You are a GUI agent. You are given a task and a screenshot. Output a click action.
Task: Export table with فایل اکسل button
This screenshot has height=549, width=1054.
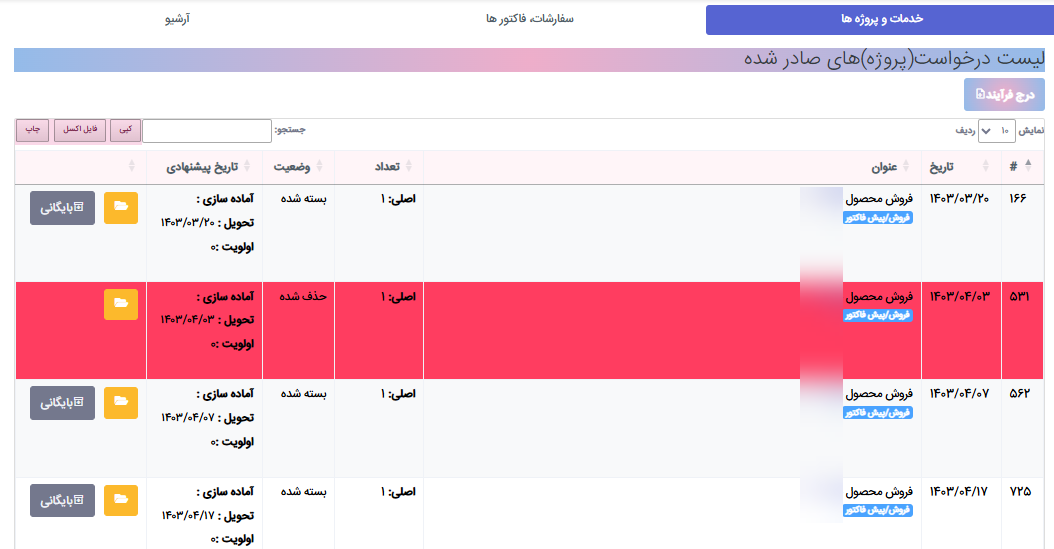pyautogui.click(x=80, y=130)
